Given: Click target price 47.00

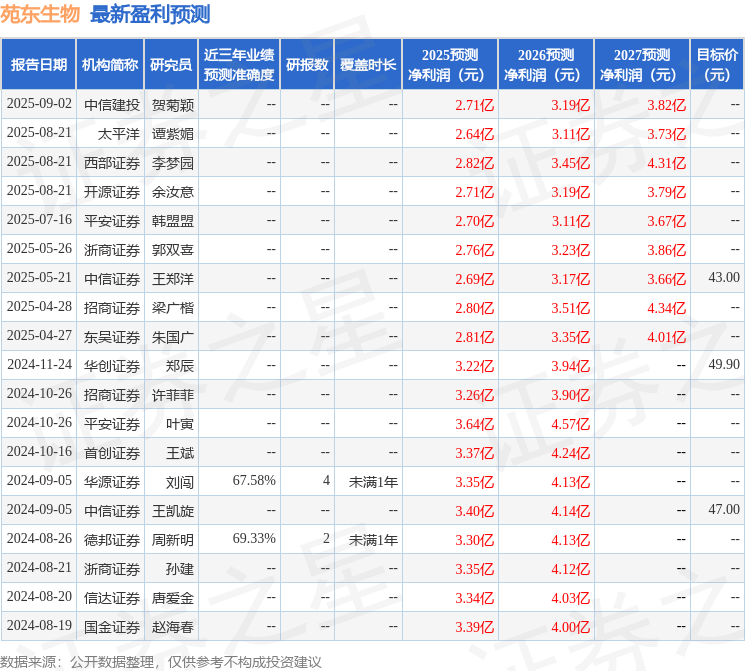Looking at the screenshot, I should click(x=724, y=509).
